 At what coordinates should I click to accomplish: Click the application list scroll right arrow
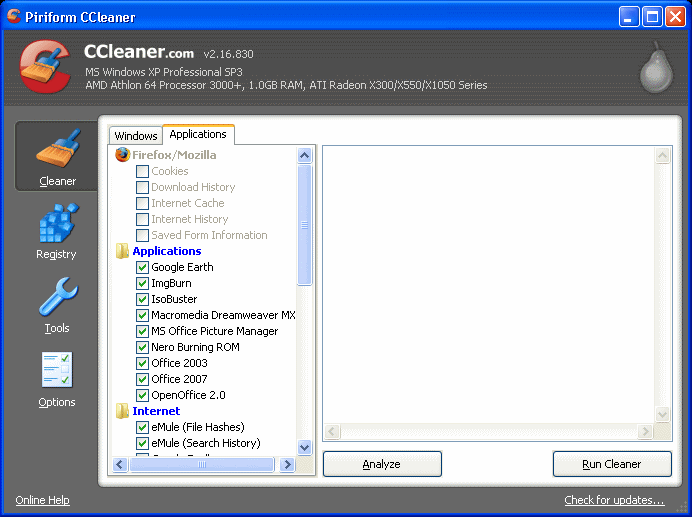(287, 464)
